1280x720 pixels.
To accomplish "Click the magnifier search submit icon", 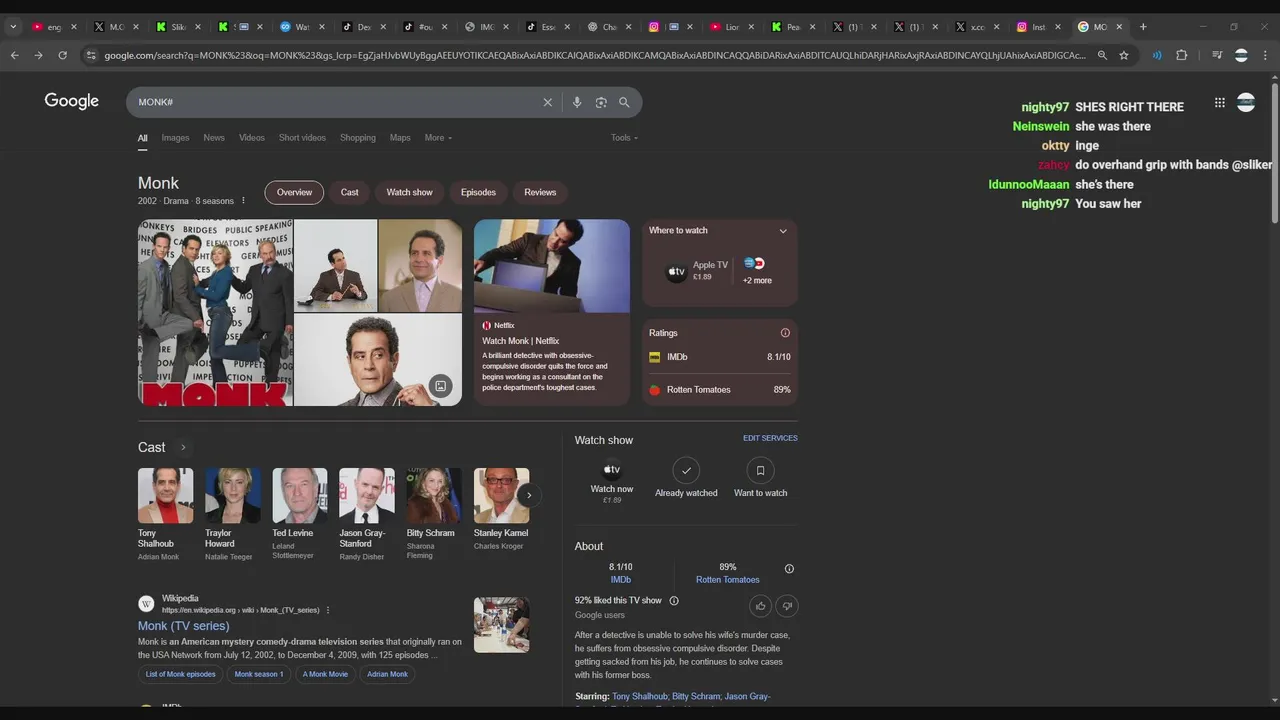I will pos(624,102).
